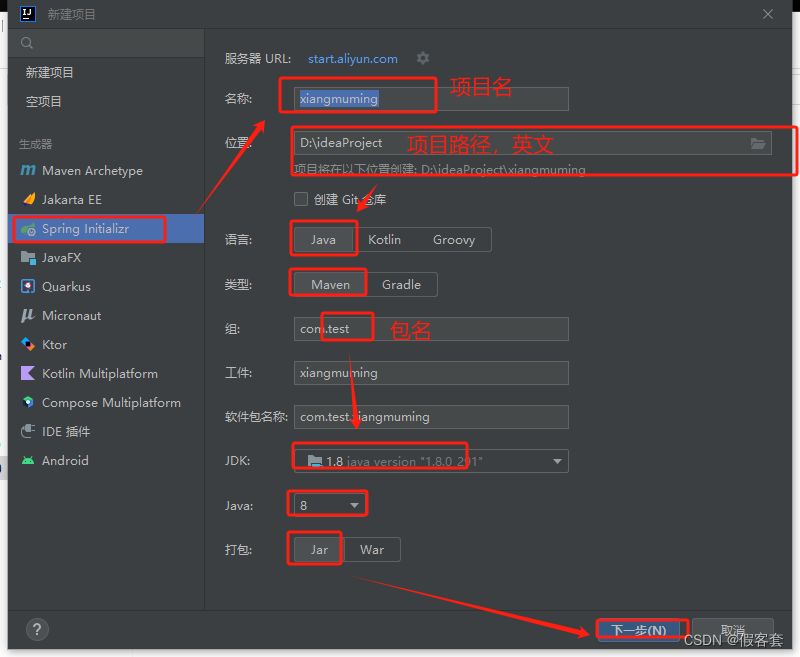Click the Kotlin Multiplatform icon
This screenshot has height=657, width=800.
[x=28, y=373]
